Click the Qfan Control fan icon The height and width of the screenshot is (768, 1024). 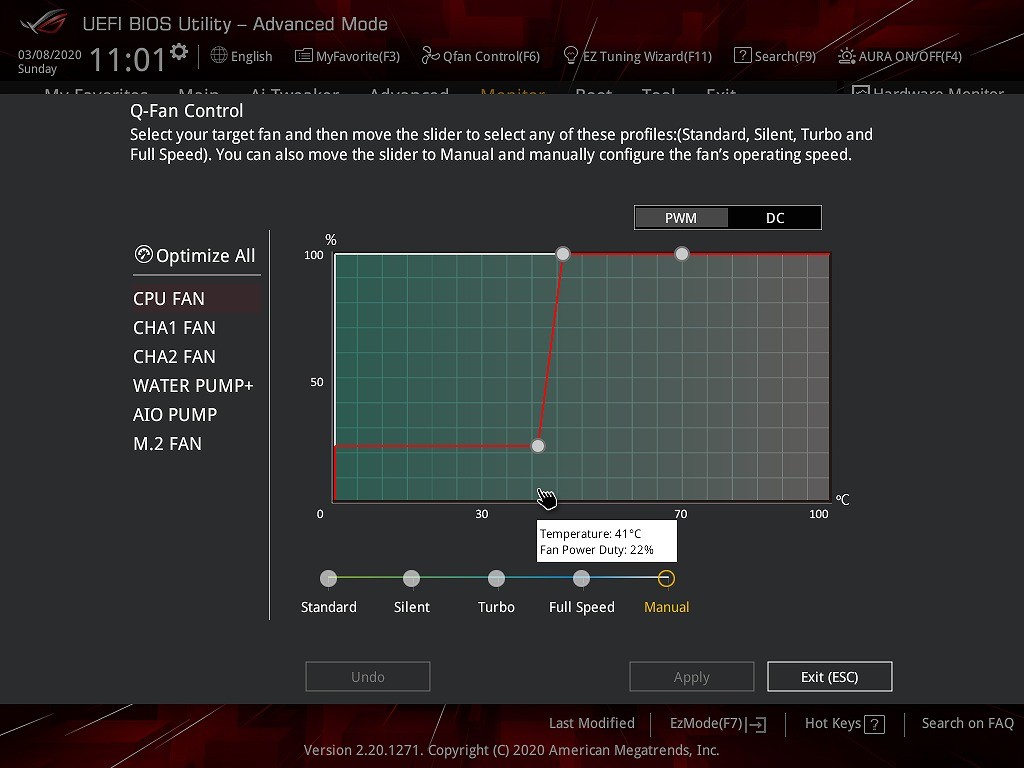click(x=430, y=56)
